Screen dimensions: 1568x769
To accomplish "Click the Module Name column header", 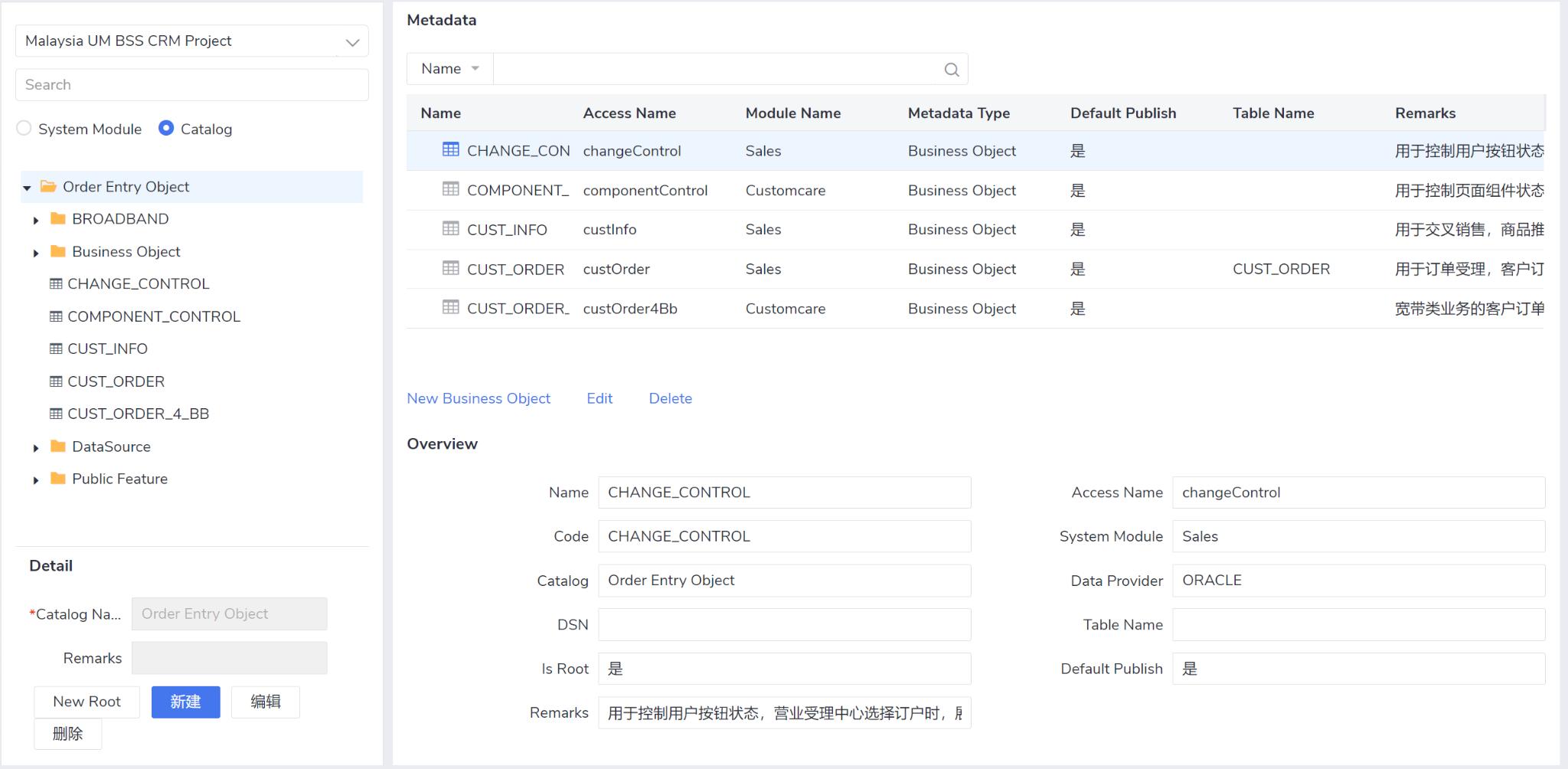I will (793, 113).
